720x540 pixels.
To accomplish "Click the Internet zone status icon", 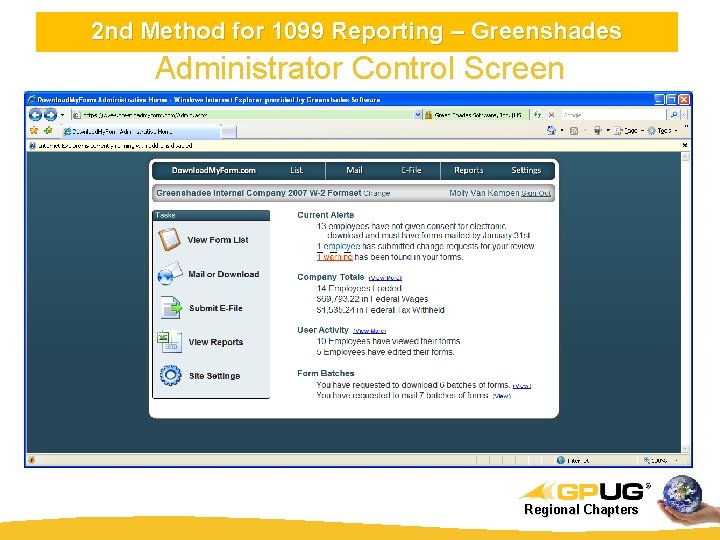I will [x=560, y=460].
